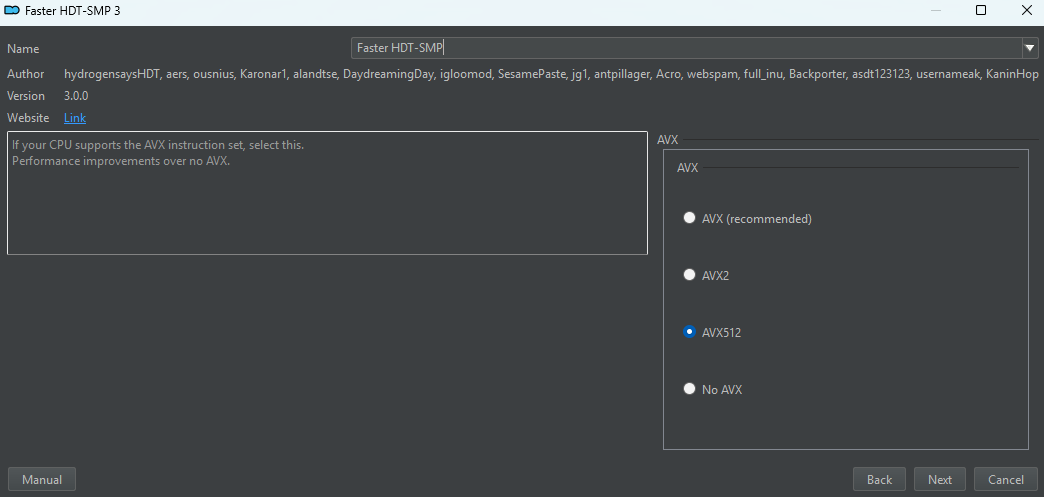The width and height of the screenshot is (1044, 497).
Task: Click the Version 3.0.0 value
Action: point(76,96)
